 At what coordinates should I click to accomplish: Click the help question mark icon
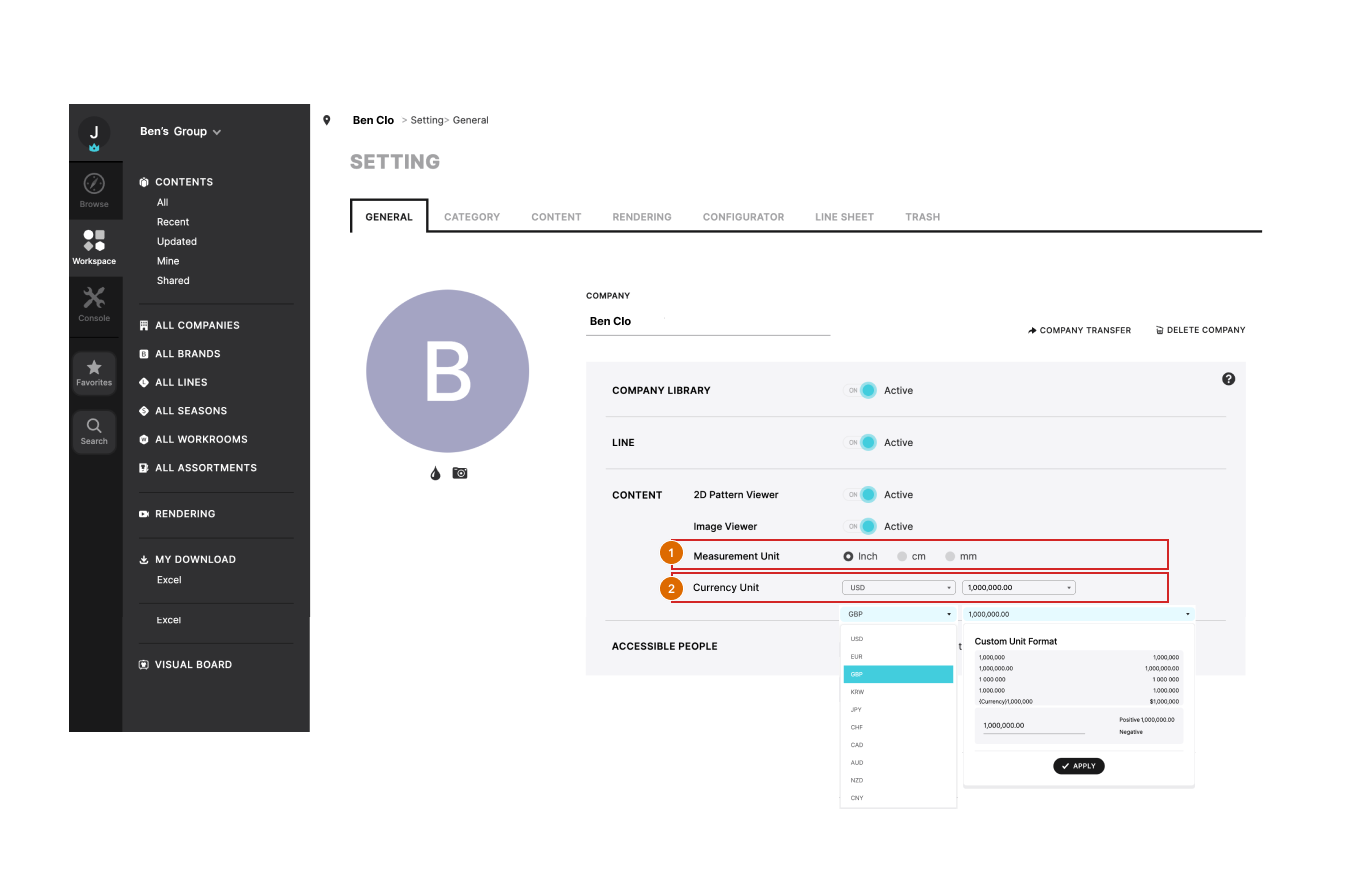[1228, 379]
